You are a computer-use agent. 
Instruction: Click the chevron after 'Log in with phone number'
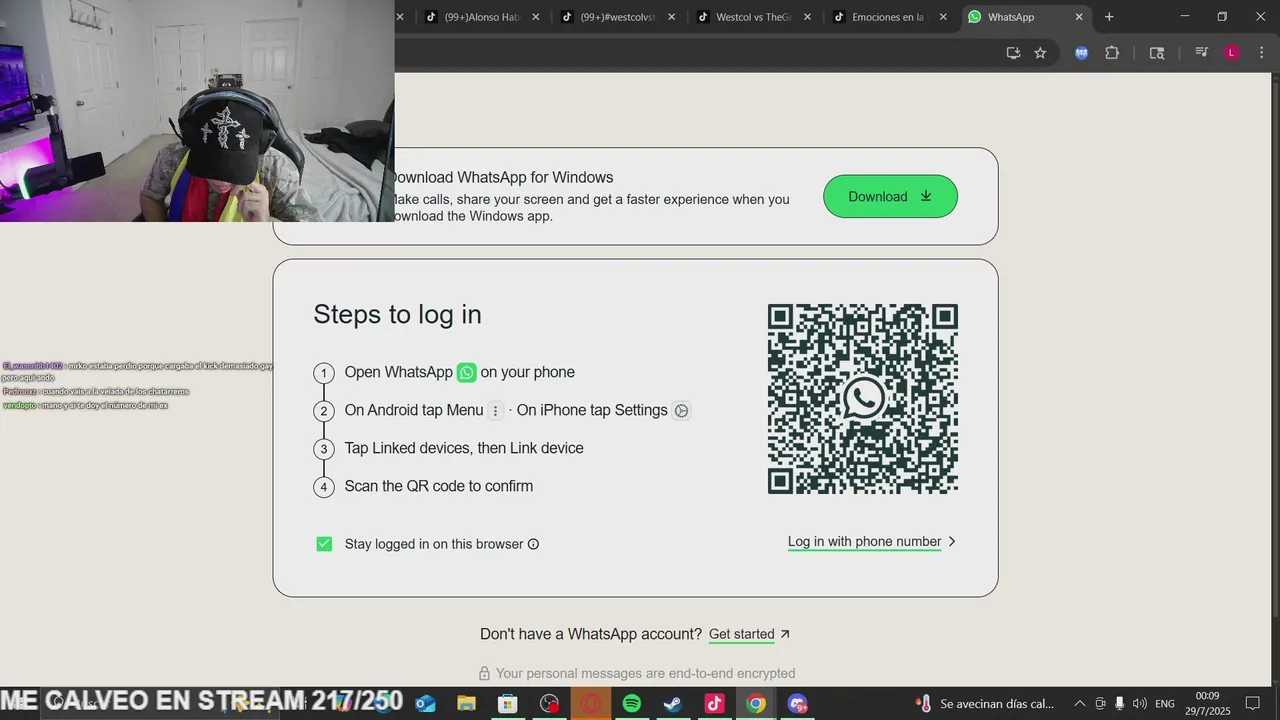pyautogui.click(x=952, y=542)
